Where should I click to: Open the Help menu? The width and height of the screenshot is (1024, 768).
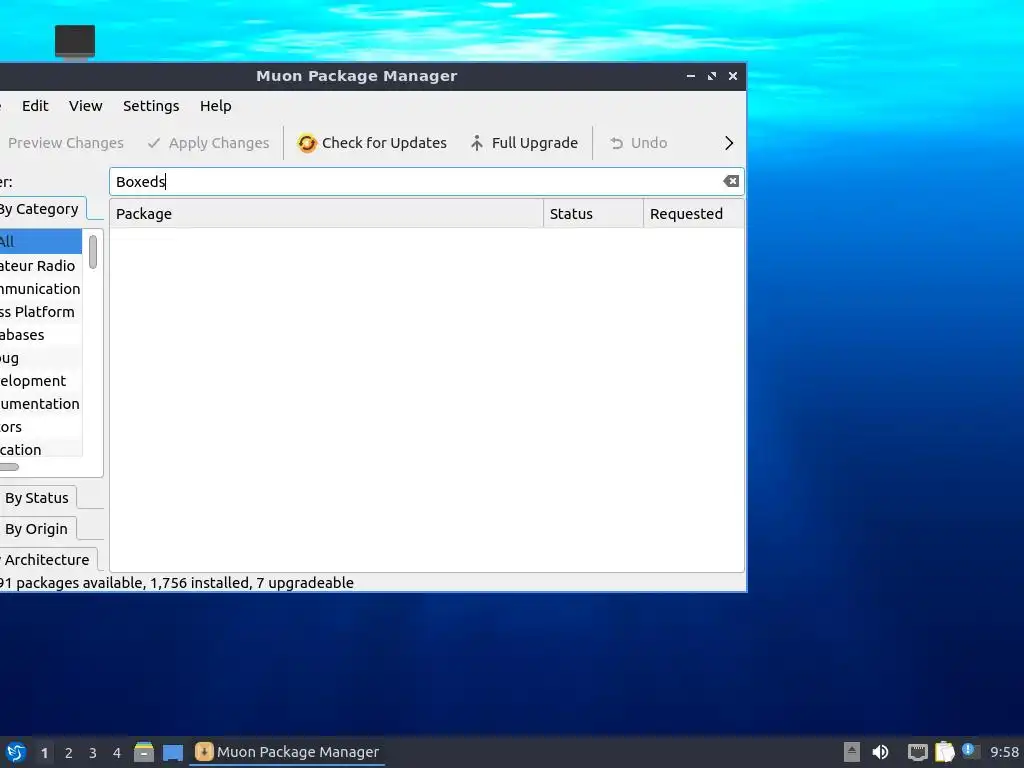(x=216, y=106)
